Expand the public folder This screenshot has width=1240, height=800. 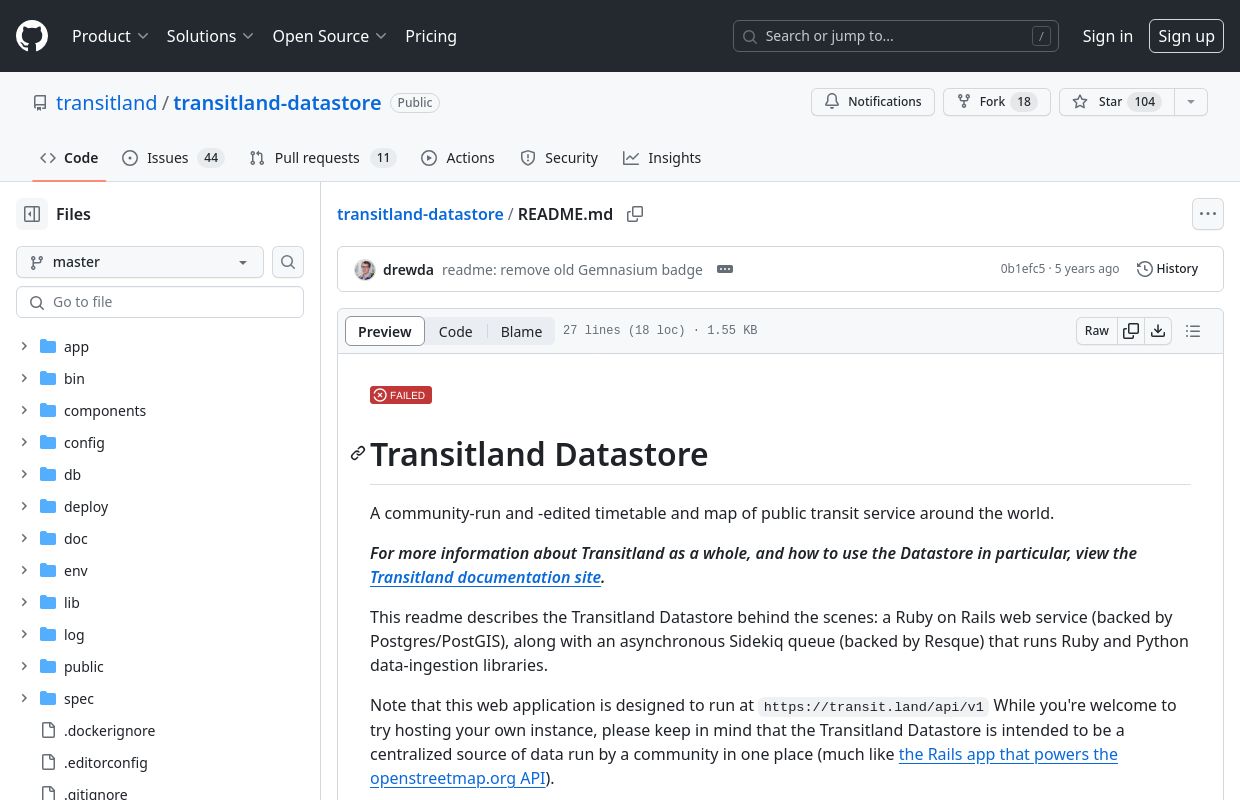tap(24, 666)
